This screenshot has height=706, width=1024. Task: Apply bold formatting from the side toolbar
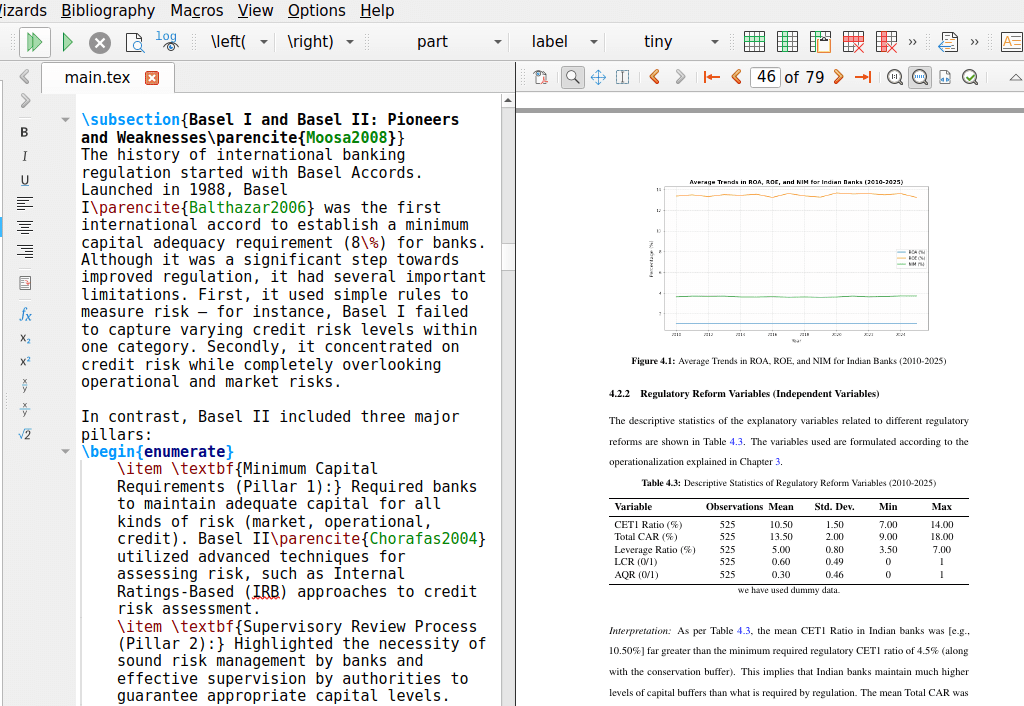[24, 132]
